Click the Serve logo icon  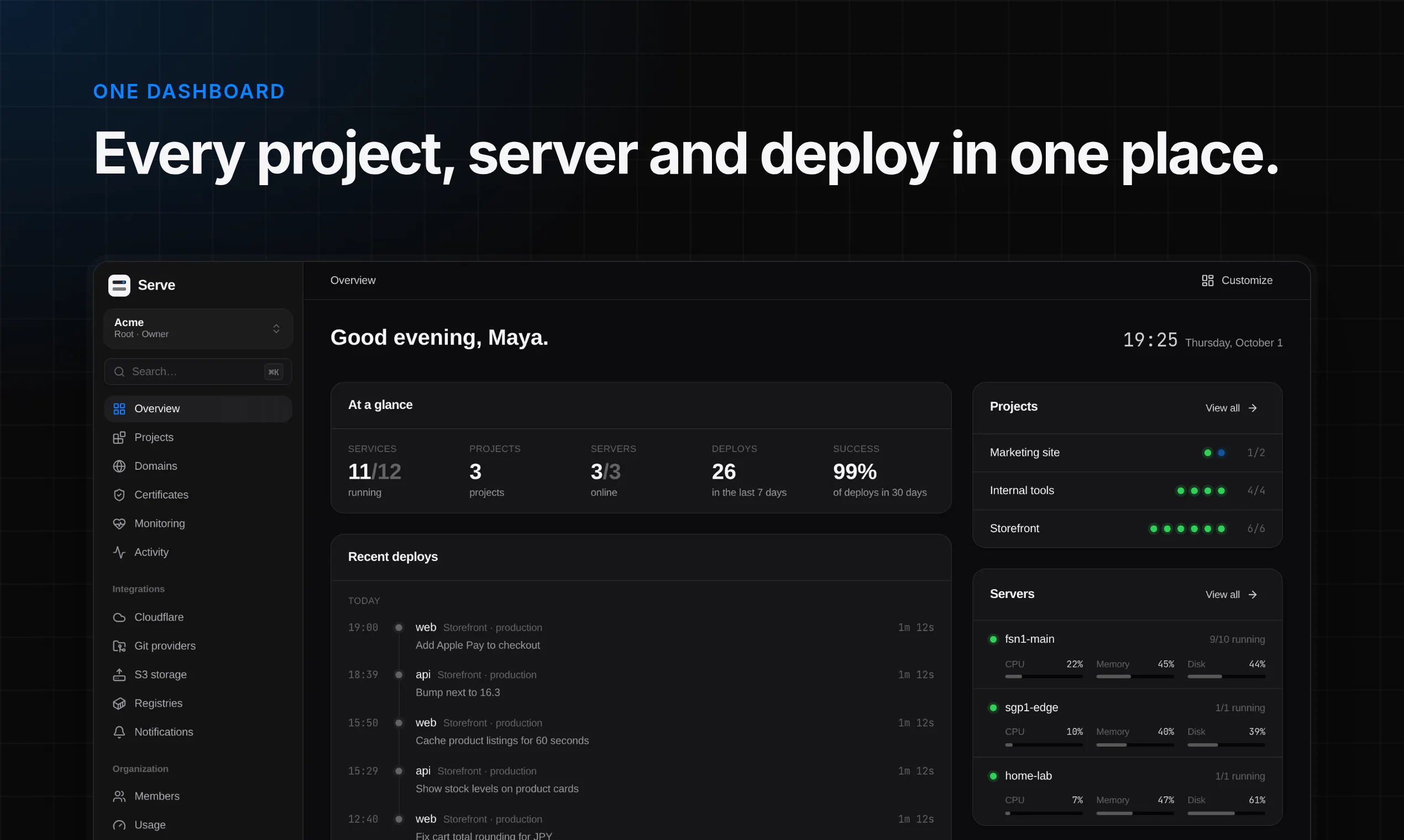point(119,285)
